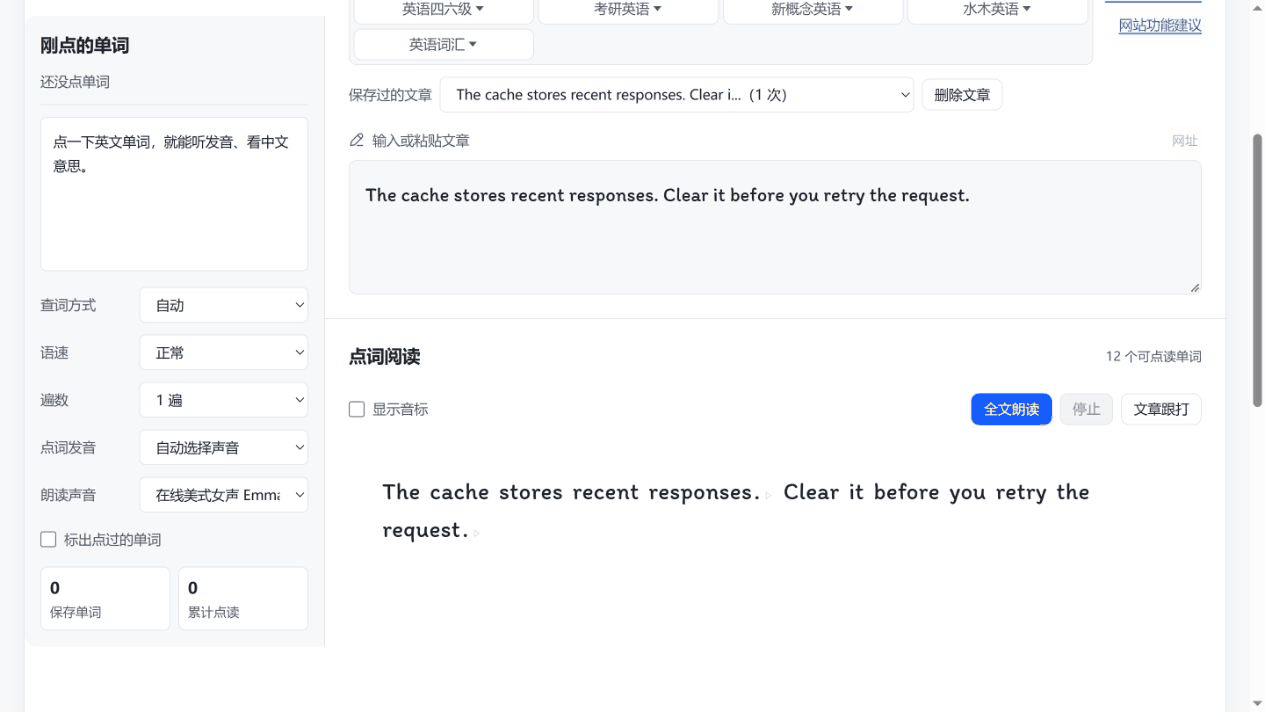Open the 英语词汇 dropdown
Viewport: 1265px width, 712px height.
coord(443,45)
